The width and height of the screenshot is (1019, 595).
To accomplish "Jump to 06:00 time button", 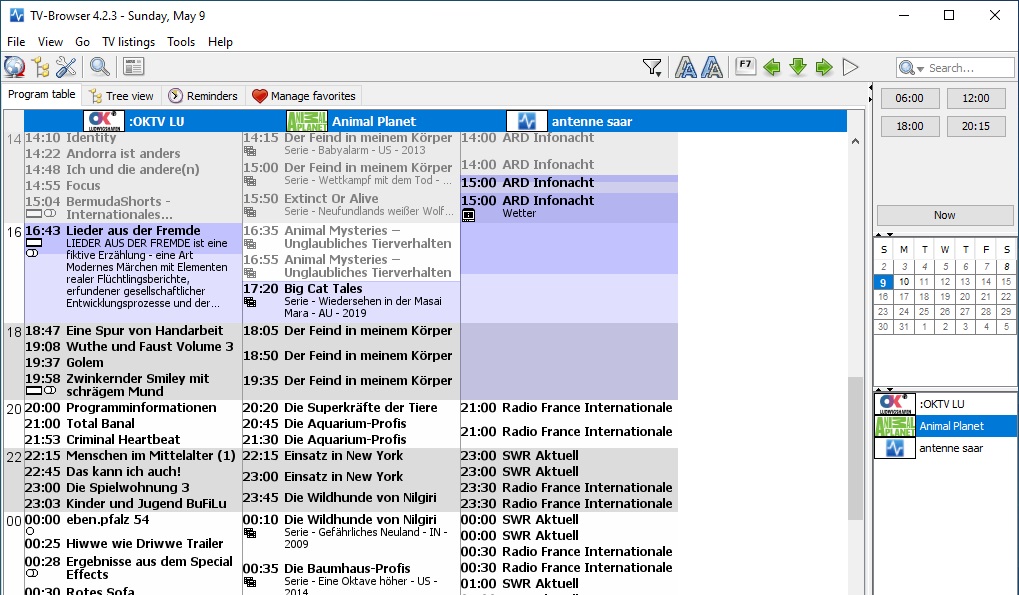I will 909,98.
